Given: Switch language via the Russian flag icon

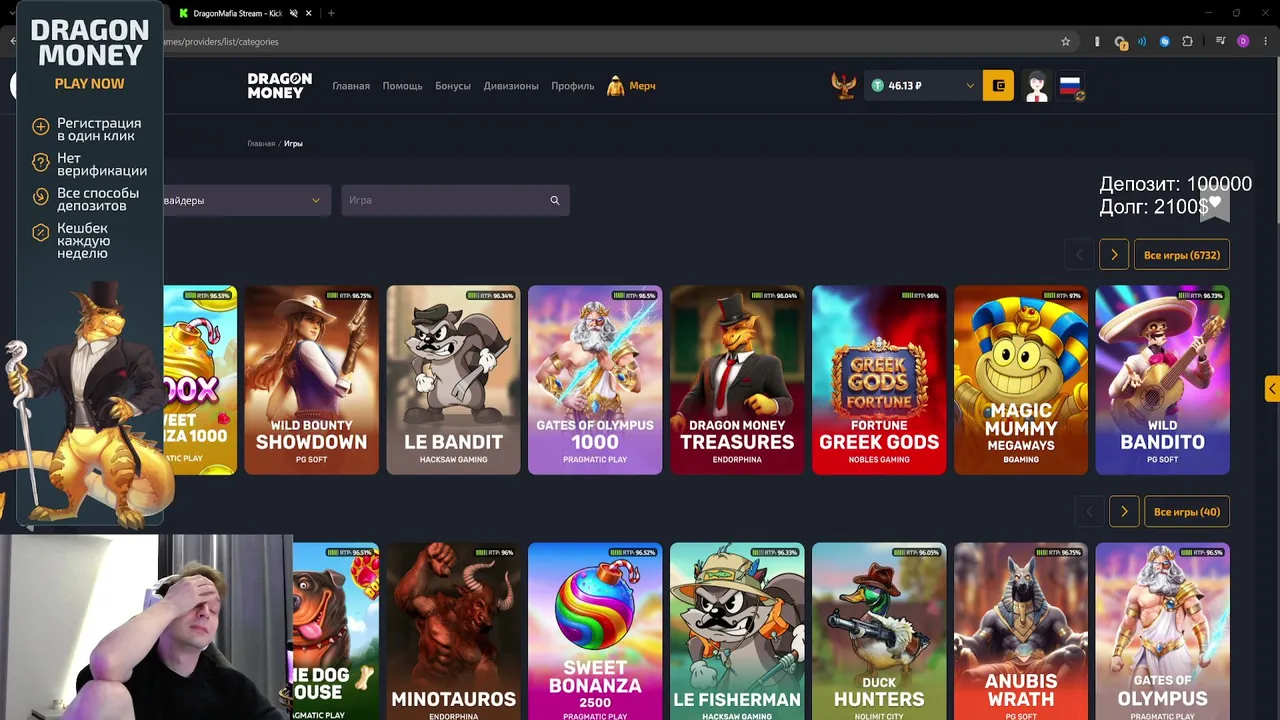Looking at the screenshot, I should click(1071, 86).
